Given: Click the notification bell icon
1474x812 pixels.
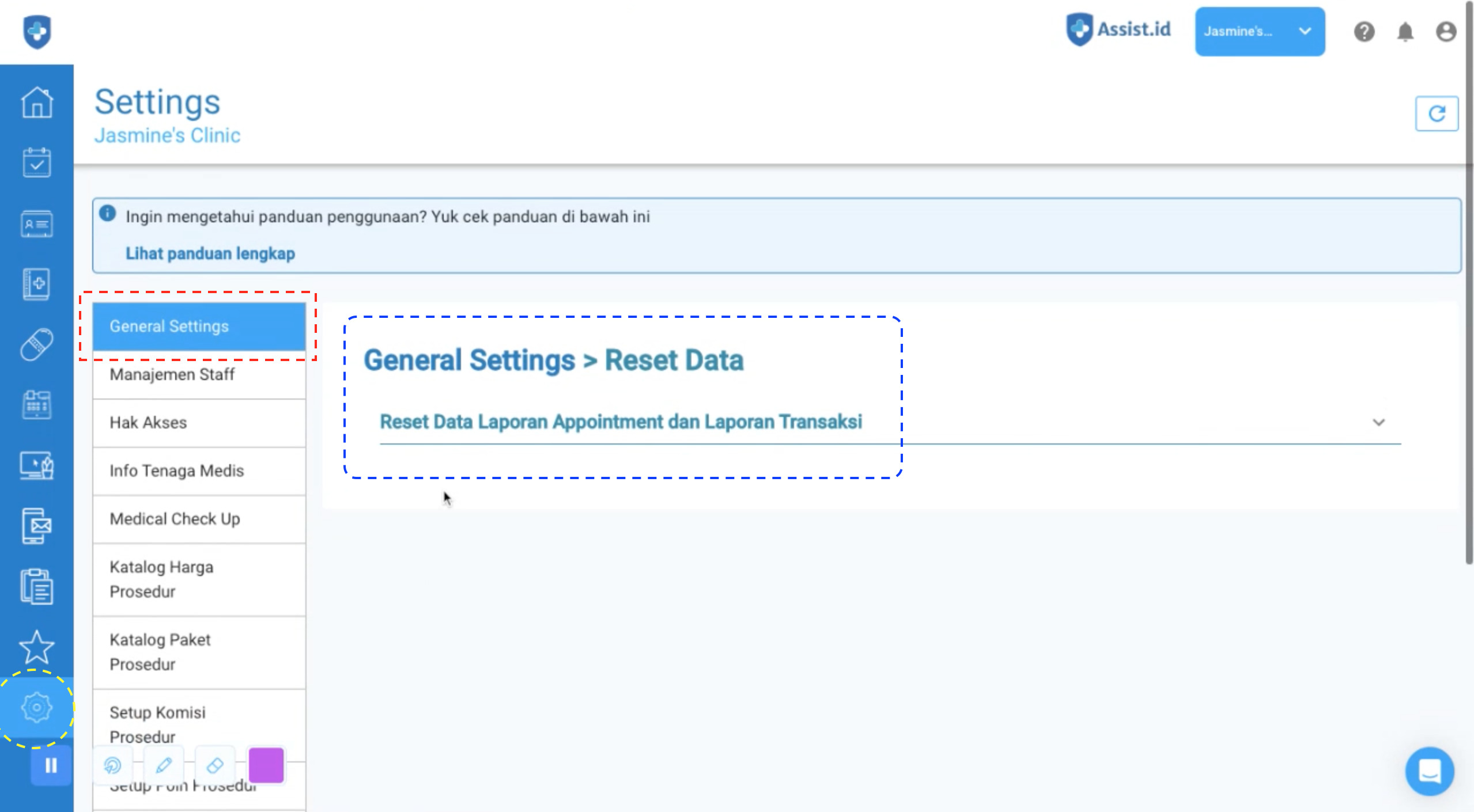Looking at the screenshot, I should pyautogui.click(x=1405, y=32).
